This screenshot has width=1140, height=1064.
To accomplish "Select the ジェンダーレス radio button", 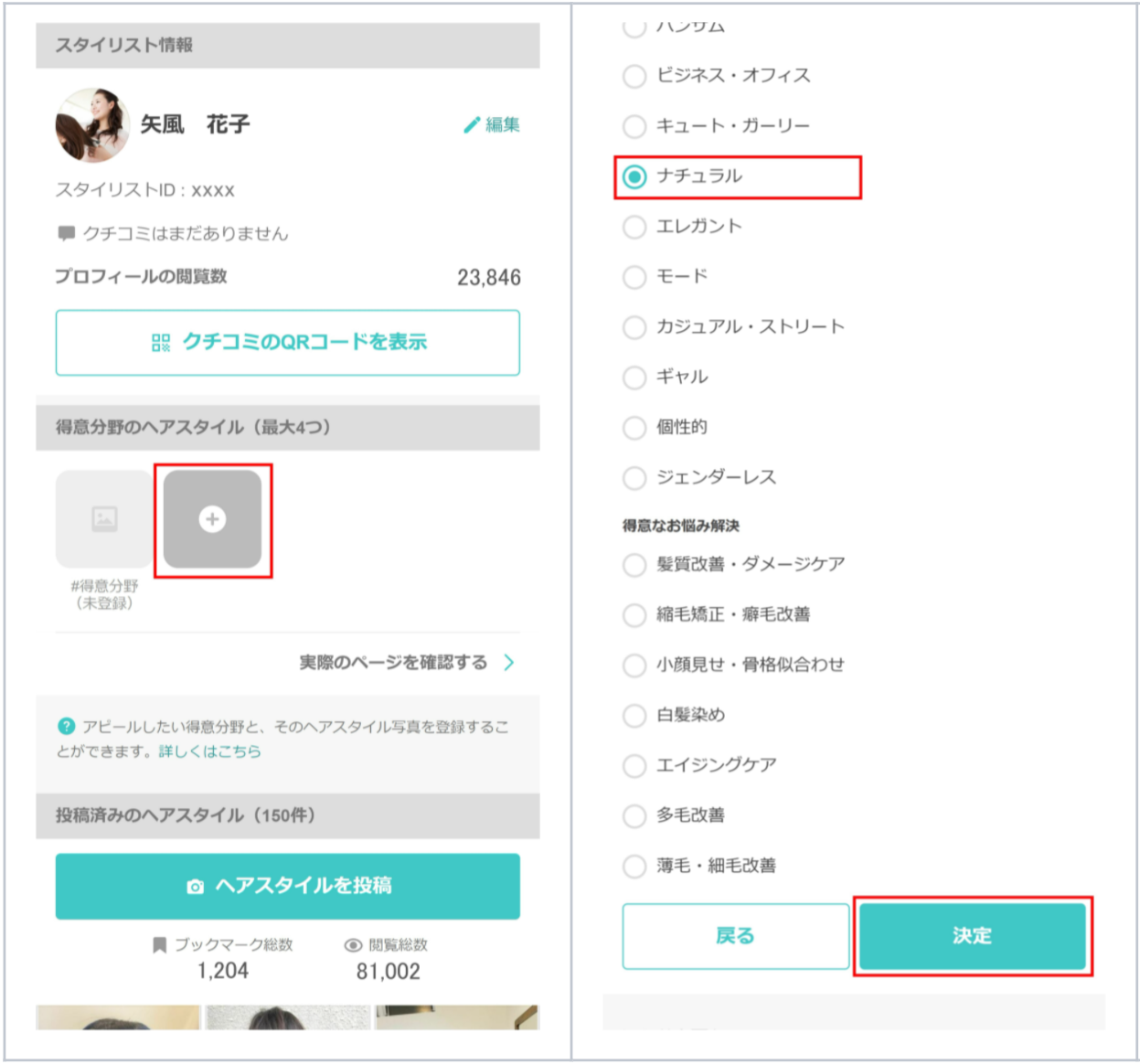I will [634, 478].
